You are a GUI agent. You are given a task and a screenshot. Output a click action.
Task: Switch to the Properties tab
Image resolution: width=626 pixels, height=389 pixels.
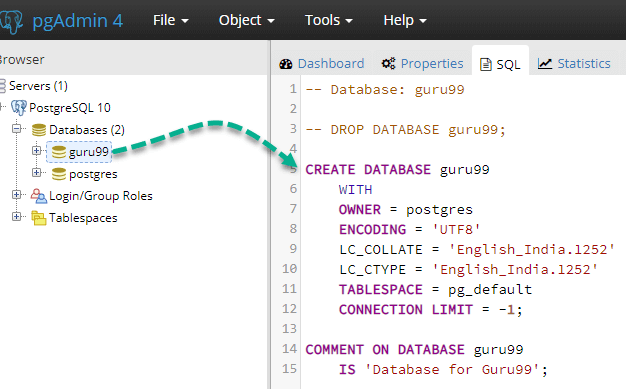[422, 64]
